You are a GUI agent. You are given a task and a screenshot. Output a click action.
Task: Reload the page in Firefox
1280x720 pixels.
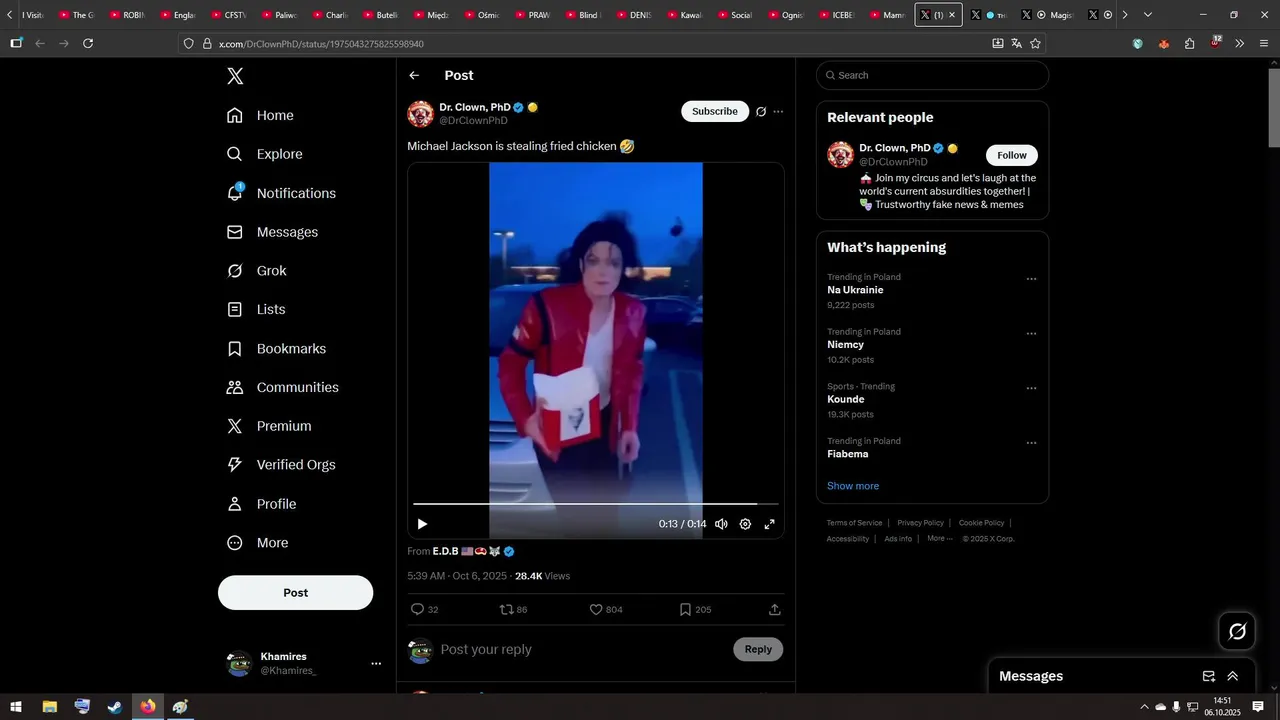[88, 43]
